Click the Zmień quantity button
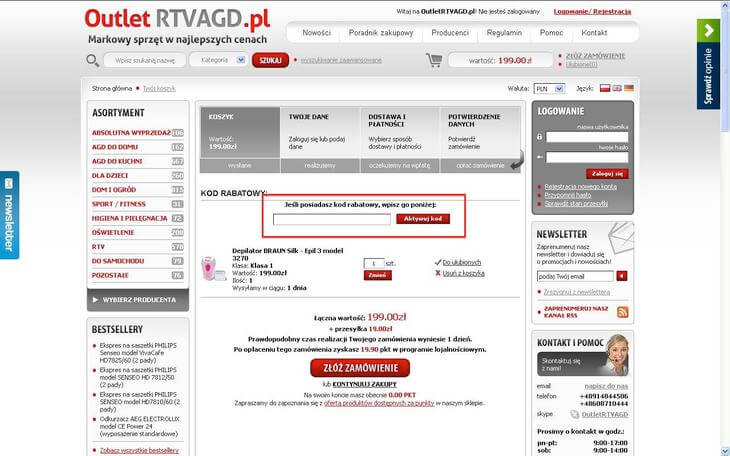The height and width of the screenshot is (456, 730). (378, 275)
